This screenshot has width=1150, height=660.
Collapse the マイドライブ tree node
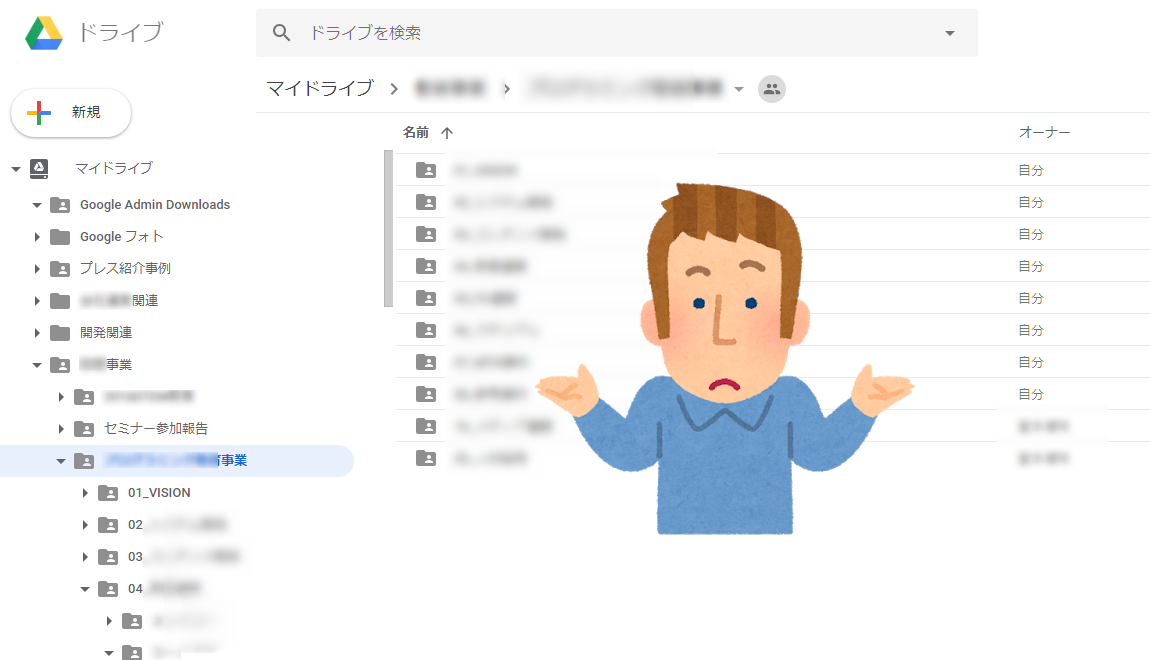coord(16,169)
